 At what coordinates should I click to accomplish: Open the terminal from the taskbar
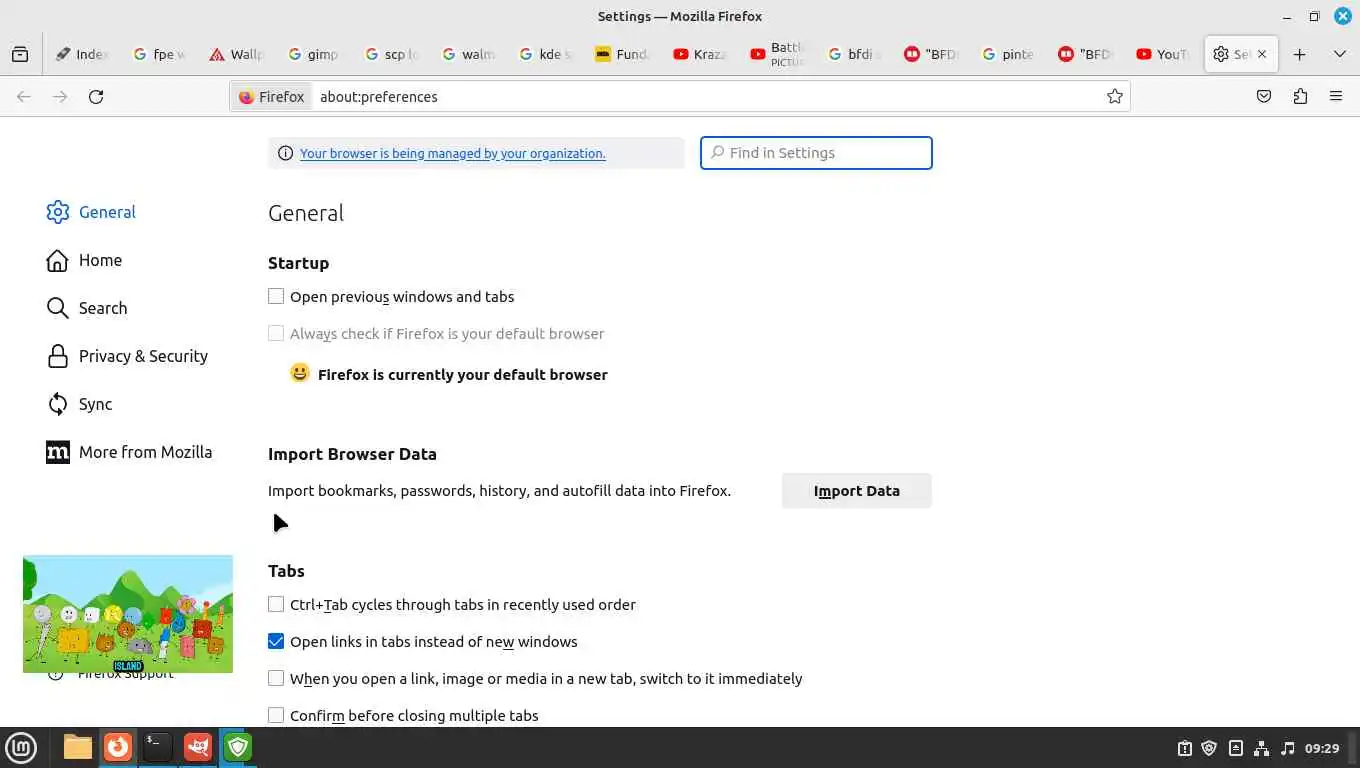(157, 747)
